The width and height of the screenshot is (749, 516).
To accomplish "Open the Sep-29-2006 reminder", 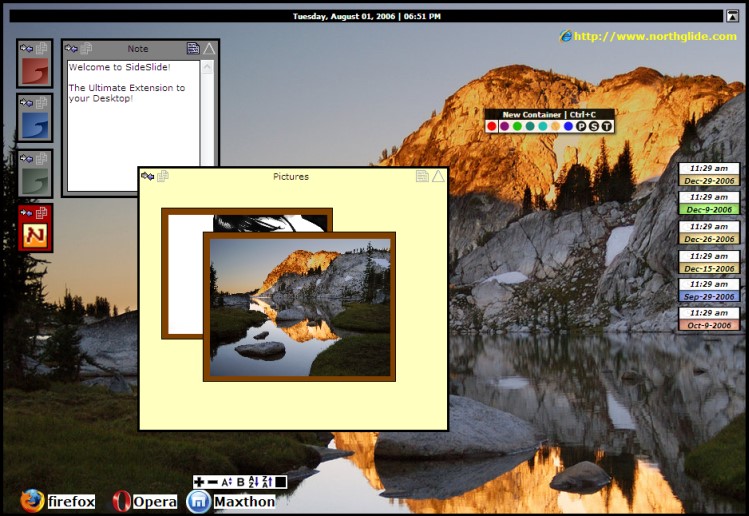I will [709, 290].
